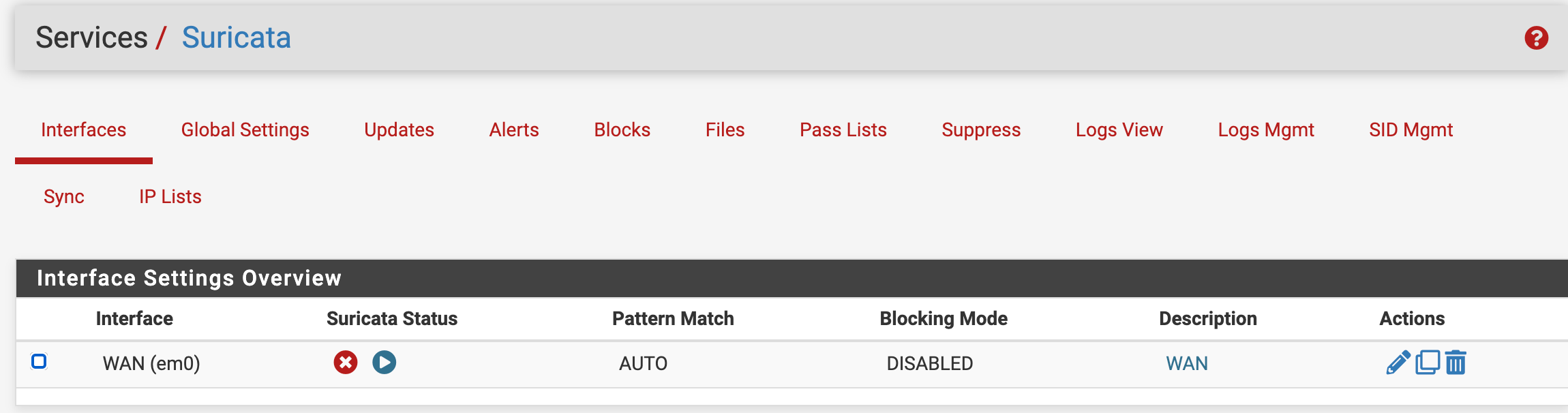Switch to Logs View tab
This screenshot has width=1568, height=413.
(x=1119, y=129)
